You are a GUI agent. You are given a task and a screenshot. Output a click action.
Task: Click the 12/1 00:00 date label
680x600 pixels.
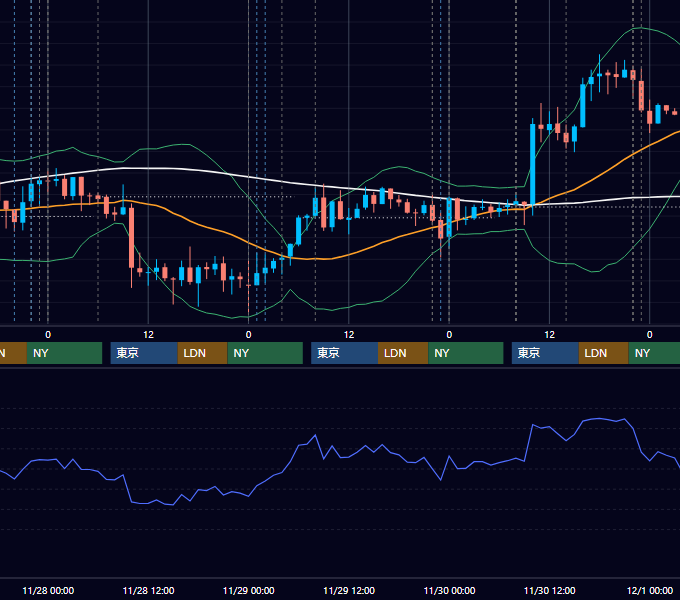coord(650,590)
